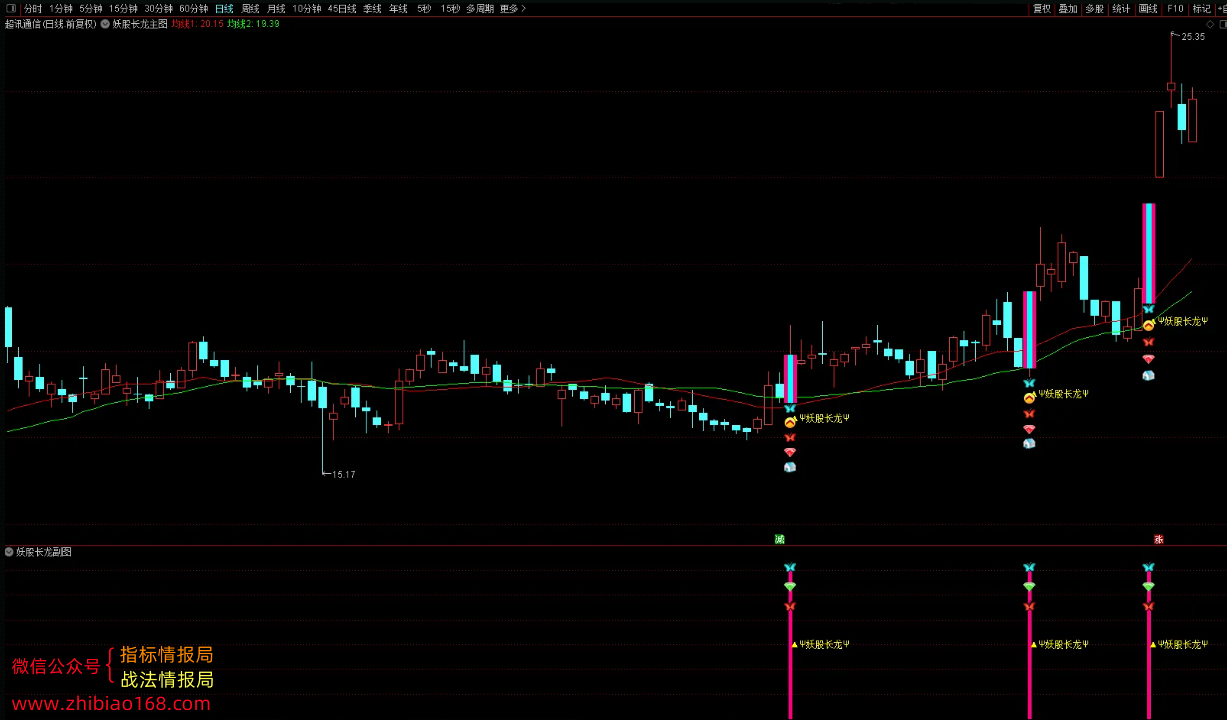Select the 日线 daily timeframe
This screenshot has height=720, width=1227.
[224, 8]
